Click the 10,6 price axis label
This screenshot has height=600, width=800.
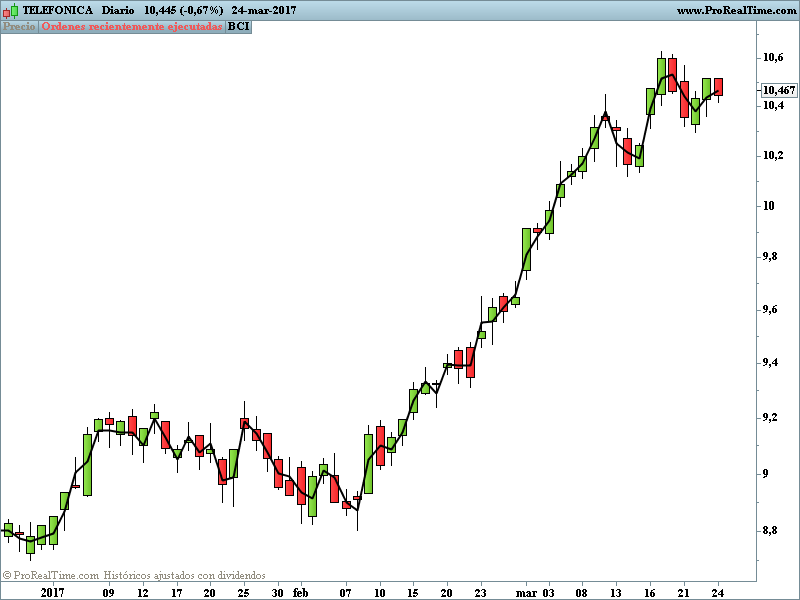pos(773,58)
